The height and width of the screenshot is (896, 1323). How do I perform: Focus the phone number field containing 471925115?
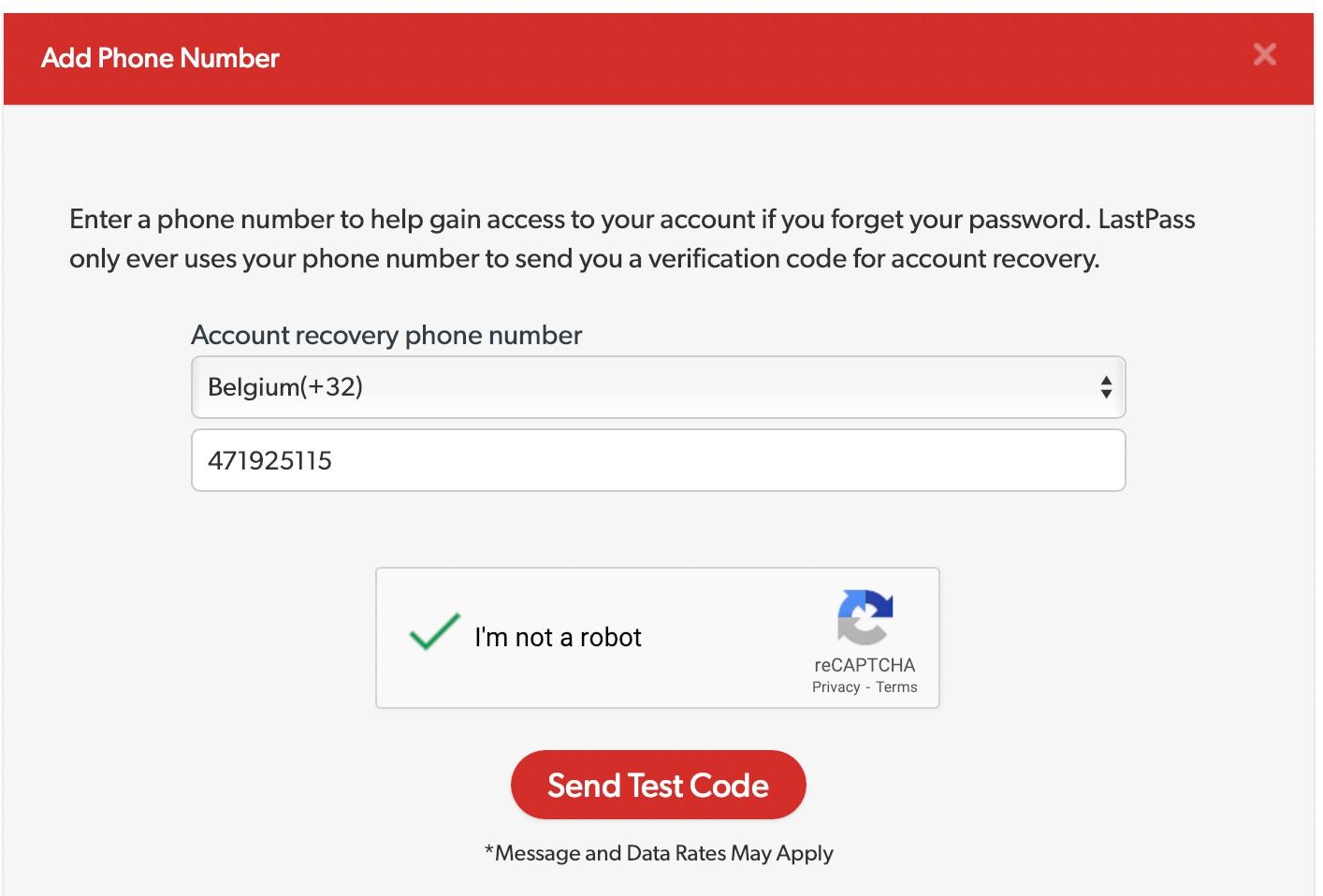point(657,460)
